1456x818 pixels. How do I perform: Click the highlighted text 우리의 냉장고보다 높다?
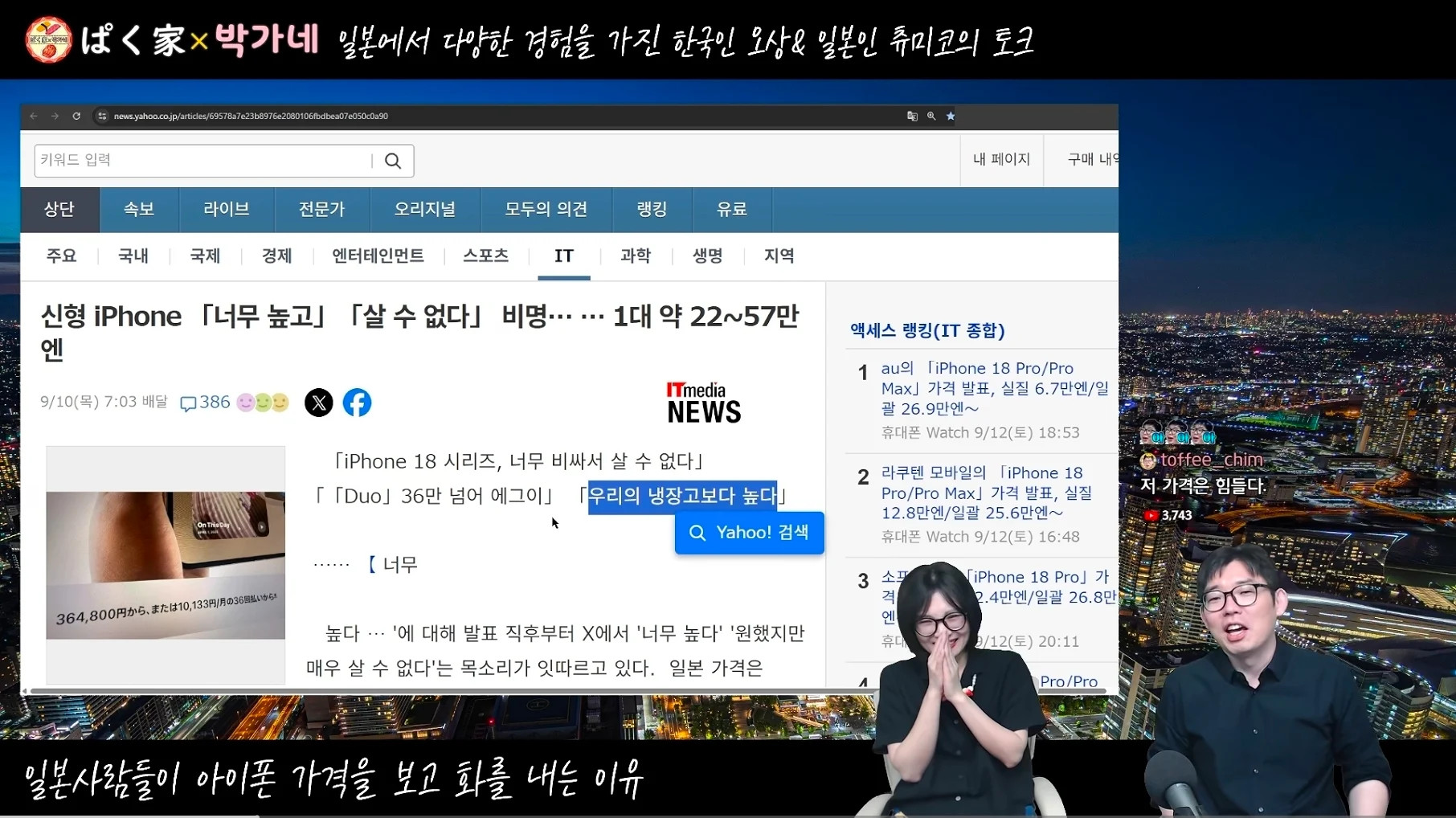tap(683, 497)
